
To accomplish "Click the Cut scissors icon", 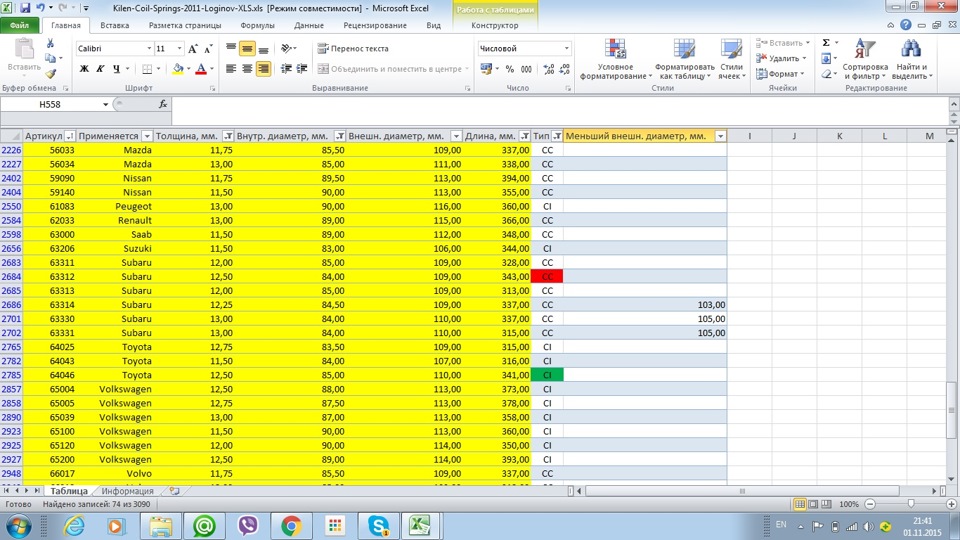I will tap(50, 43).
